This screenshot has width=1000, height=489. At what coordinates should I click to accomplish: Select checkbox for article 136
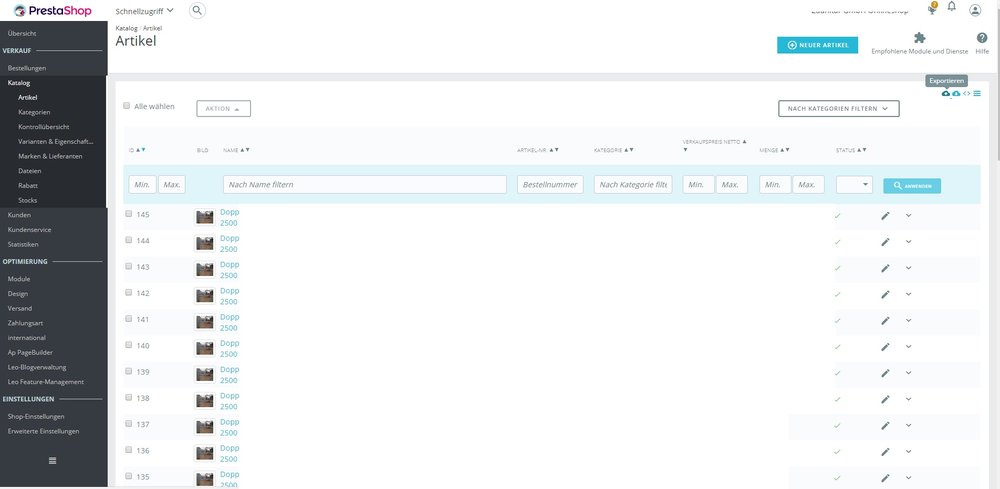coord(129,449)
